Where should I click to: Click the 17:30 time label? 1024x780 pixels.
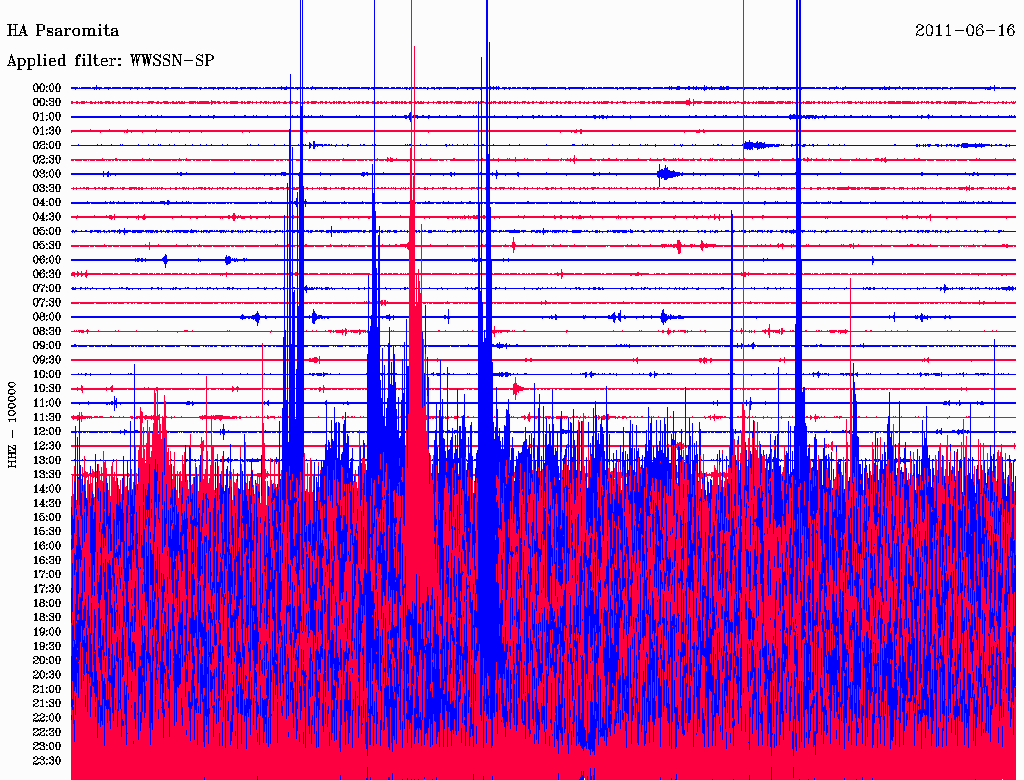(47, 589)
